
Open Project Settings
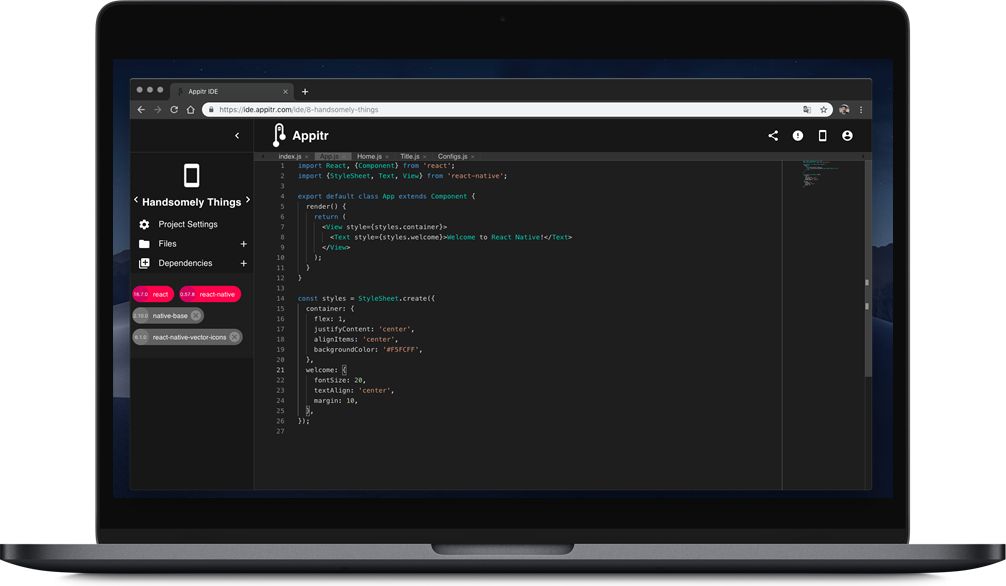click(x=187, y=224)
